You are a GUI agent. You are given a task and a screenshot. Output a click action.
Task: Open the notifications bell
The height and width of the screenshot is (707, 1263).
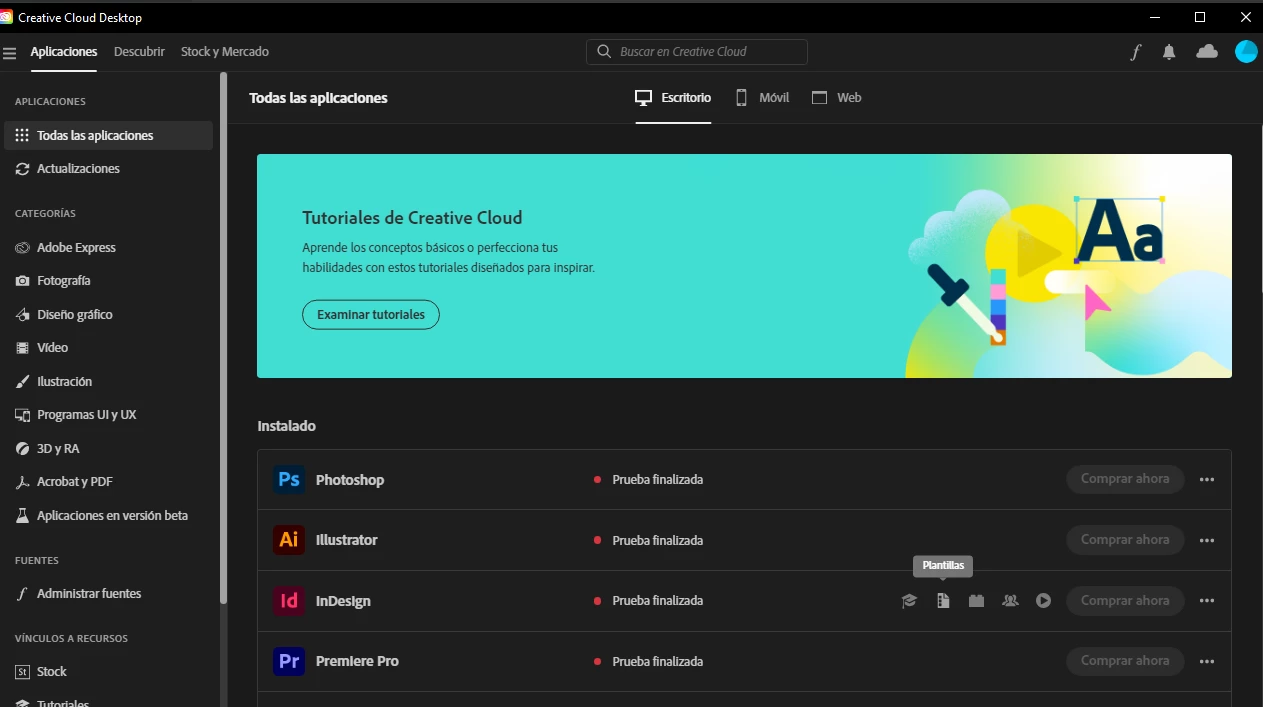click(1169, 52)
